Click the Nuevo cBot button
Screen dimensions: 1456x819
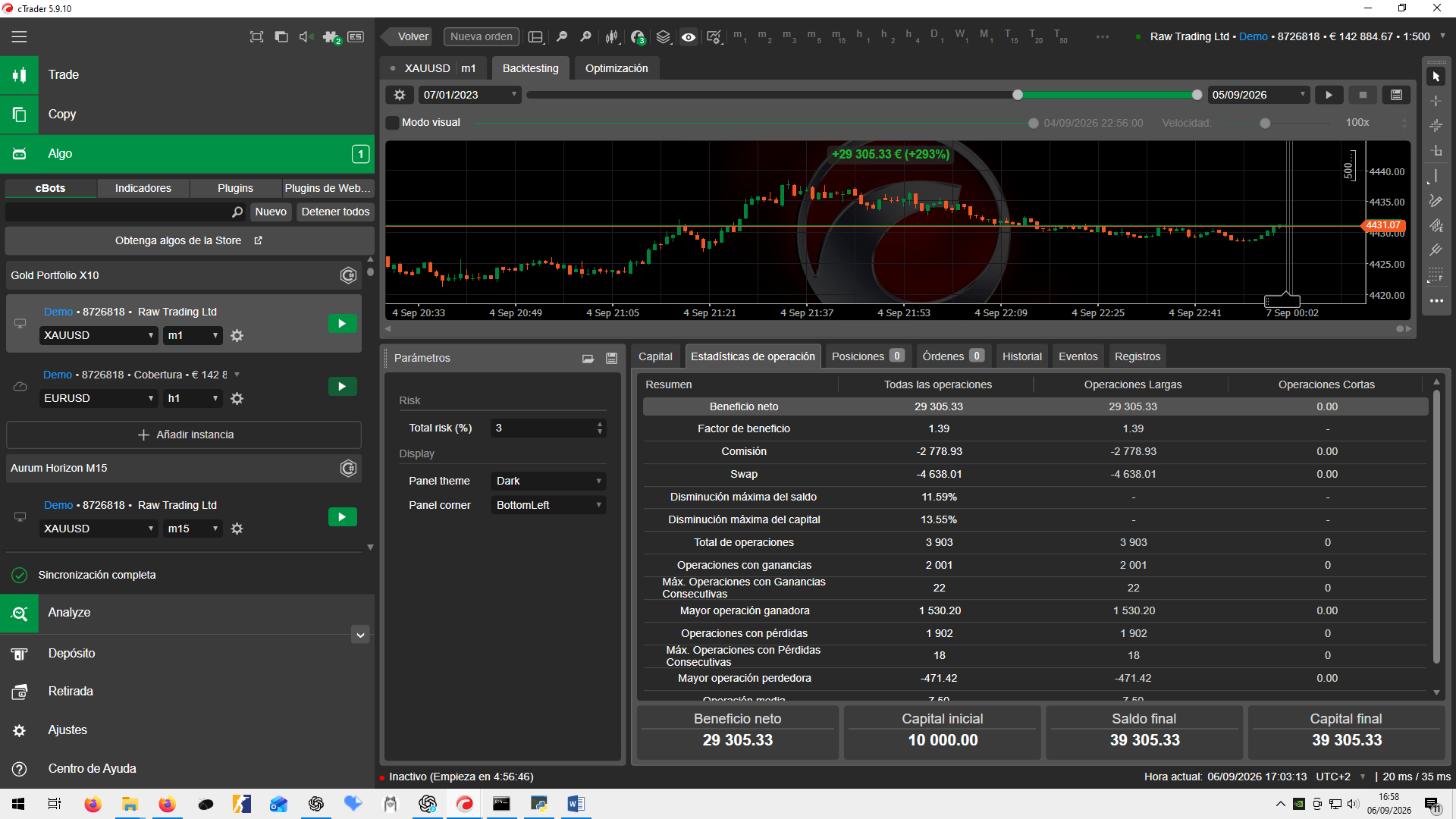pyautogui.click(x=271, y=212)
